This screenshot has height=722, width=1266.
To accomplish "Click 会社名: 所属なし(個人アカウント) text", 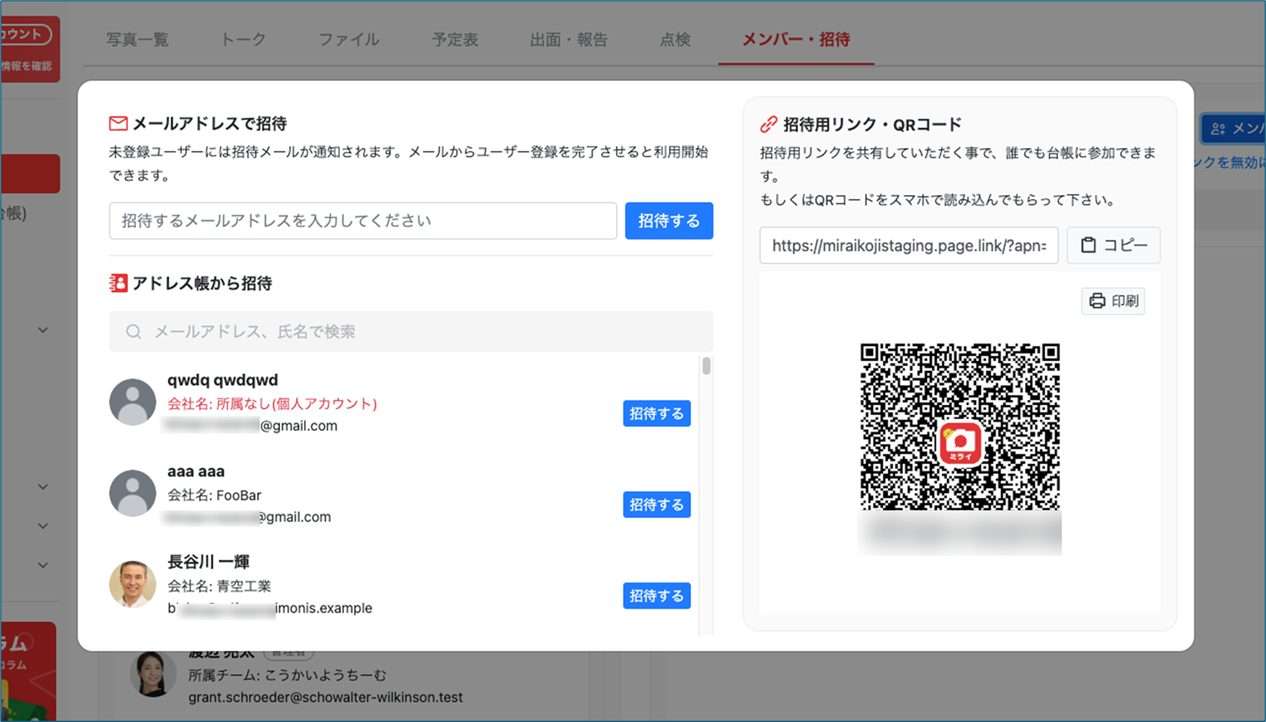I will click(x=272, y=404).
